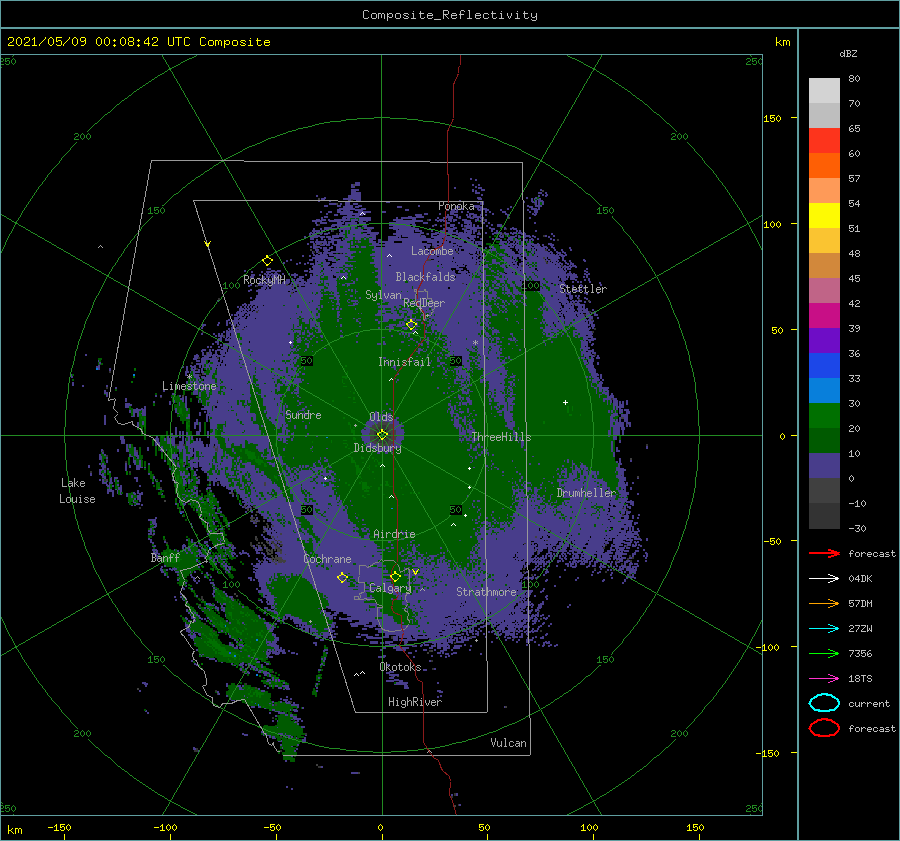900x841 pixels.
Task: Click the Banff town label
Action: (x=165, y=557)
